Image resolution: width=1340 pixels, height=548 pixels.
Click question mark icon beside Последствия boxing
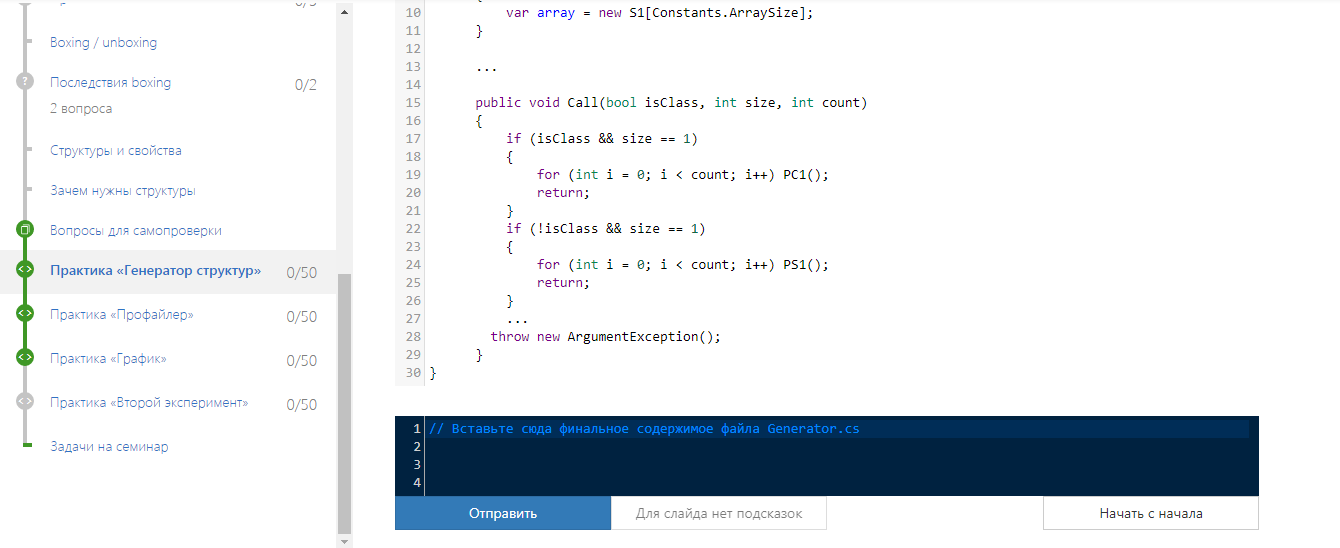click(25, 82)
